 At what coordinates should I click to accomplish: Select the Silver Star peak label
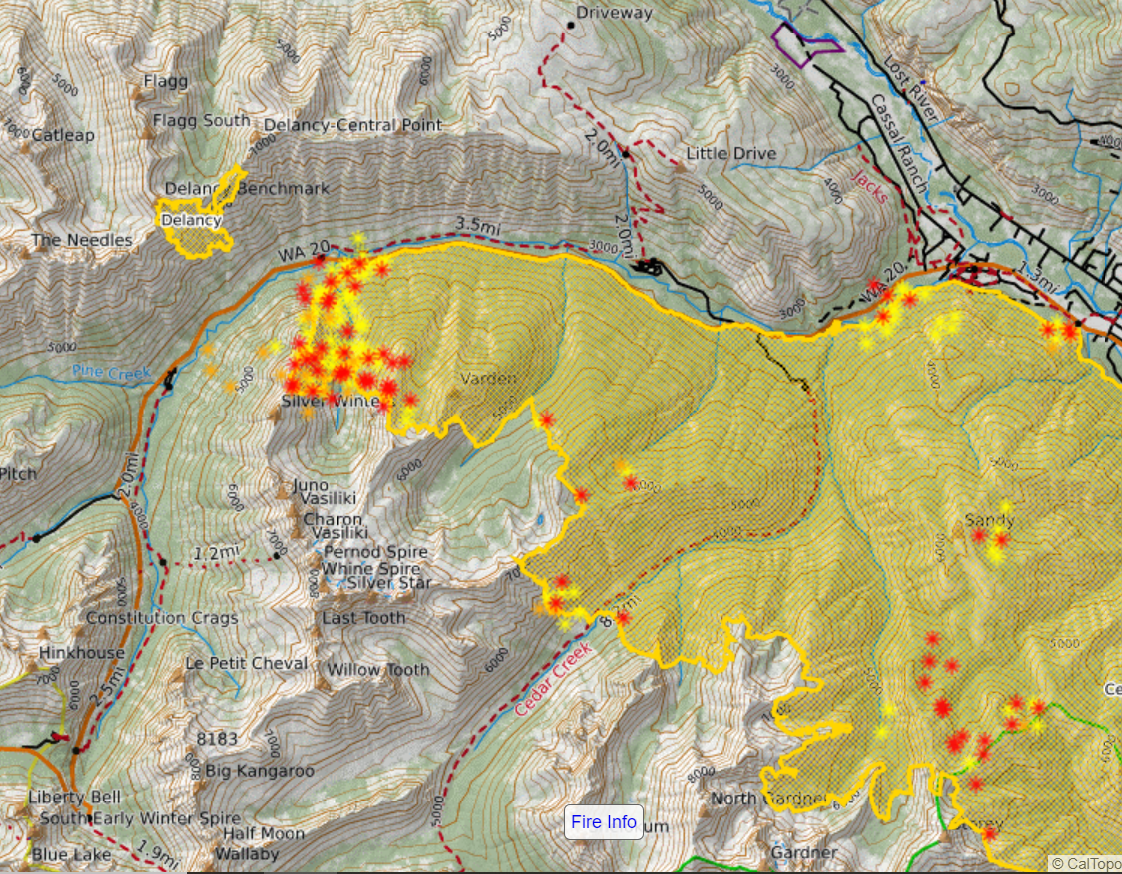[389, 583]
